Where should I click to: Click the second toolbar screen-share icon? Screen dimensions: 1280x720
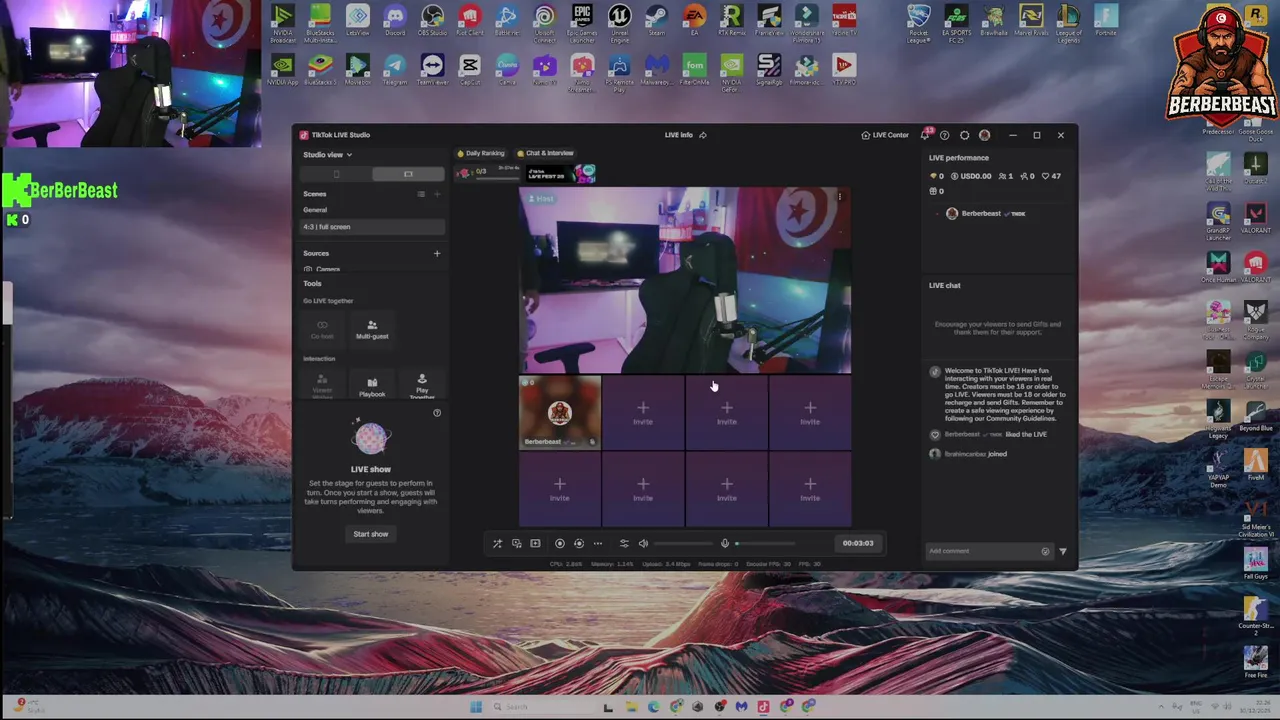pos(517,544)
